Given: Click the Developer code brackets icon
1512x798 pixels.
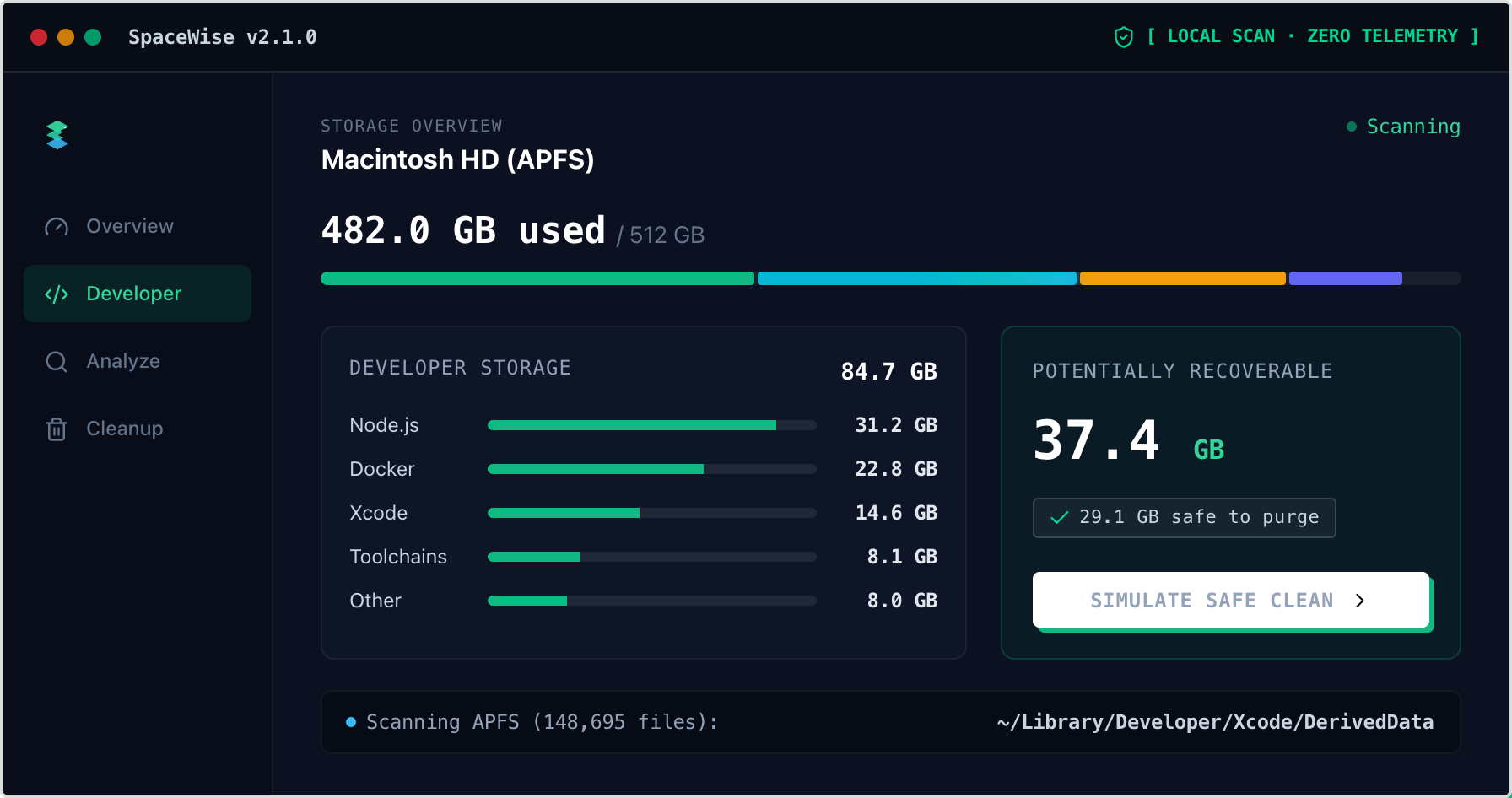Looking at the screenshot, I should (57, 294).
